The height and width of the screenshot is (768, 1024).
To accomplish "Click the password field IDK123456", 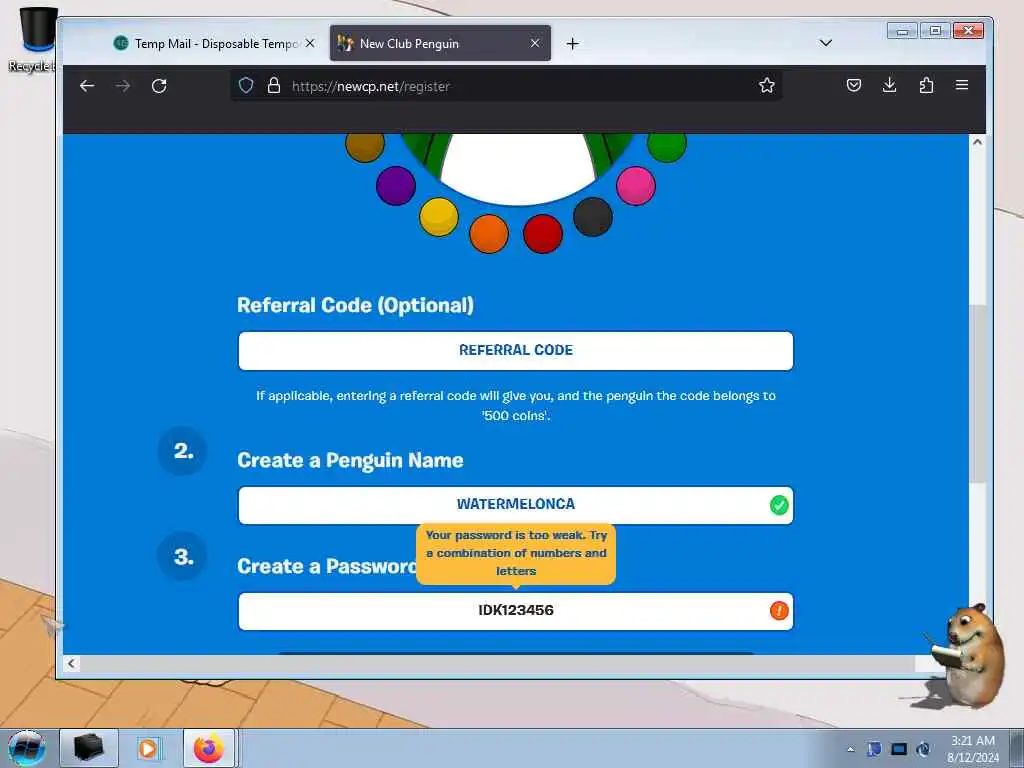I will pyautogui.click(x=516, y=611).
